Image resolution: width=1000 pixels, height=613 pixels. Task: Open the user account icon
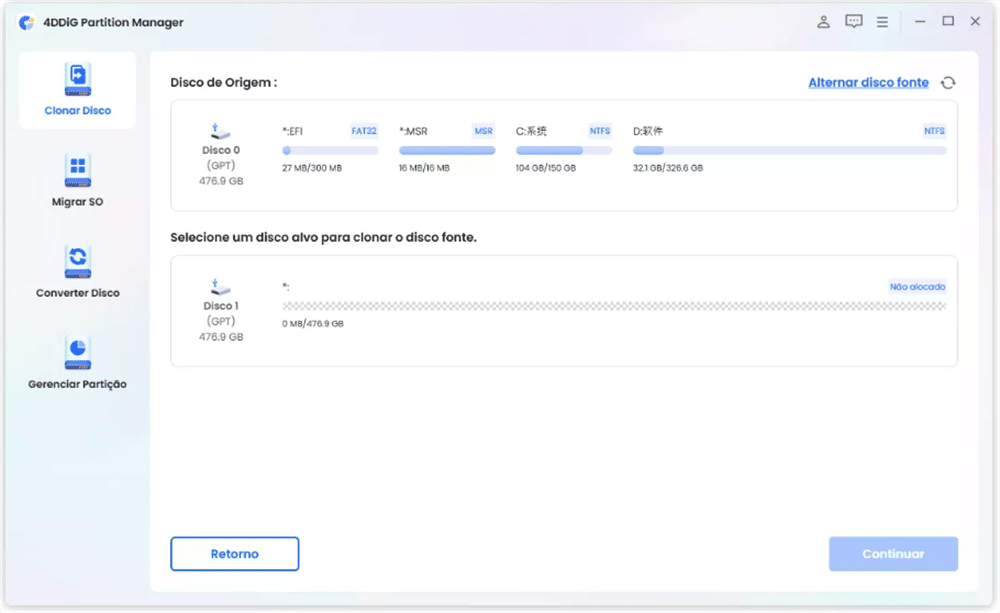(824, 21)
